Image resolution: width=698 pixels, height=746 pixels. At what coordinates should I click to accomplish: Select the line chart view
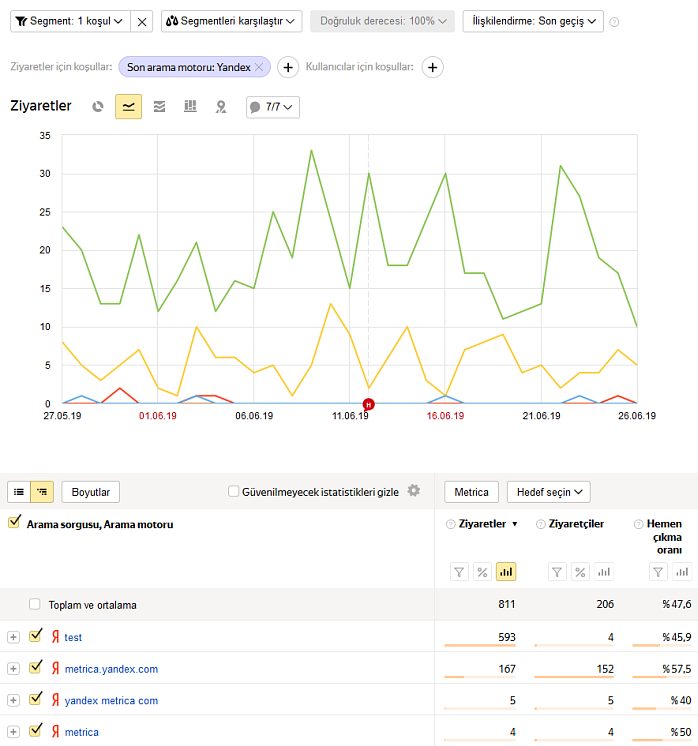click(x=128, y=107)
